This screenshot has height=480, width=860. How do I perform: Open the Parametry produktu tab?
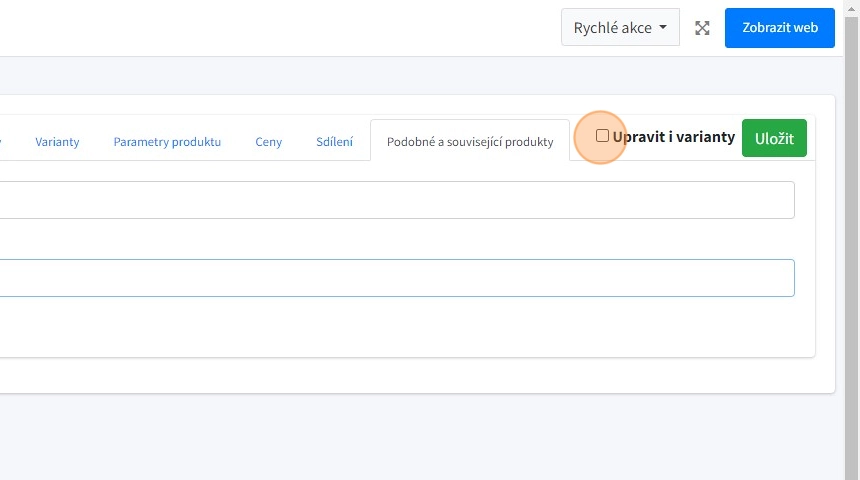click(167, 142)
